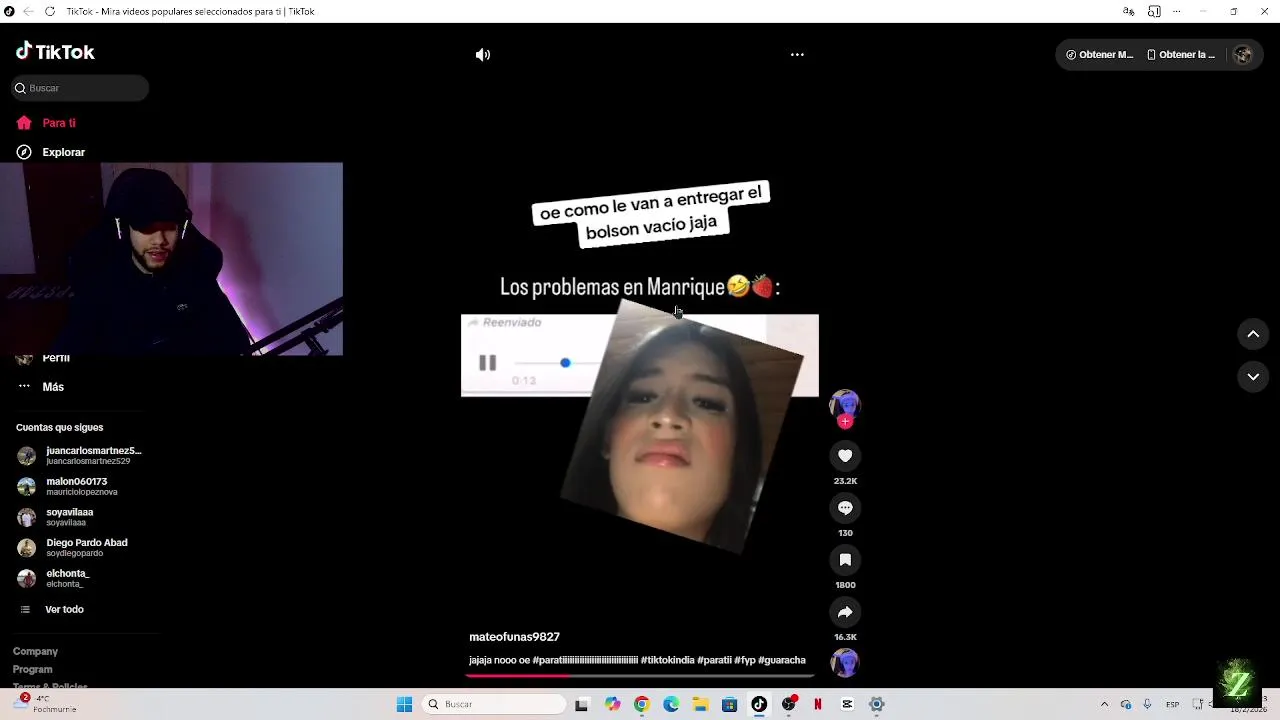
Task: Open mateofunas9827 username link
Action: (514, 637)
